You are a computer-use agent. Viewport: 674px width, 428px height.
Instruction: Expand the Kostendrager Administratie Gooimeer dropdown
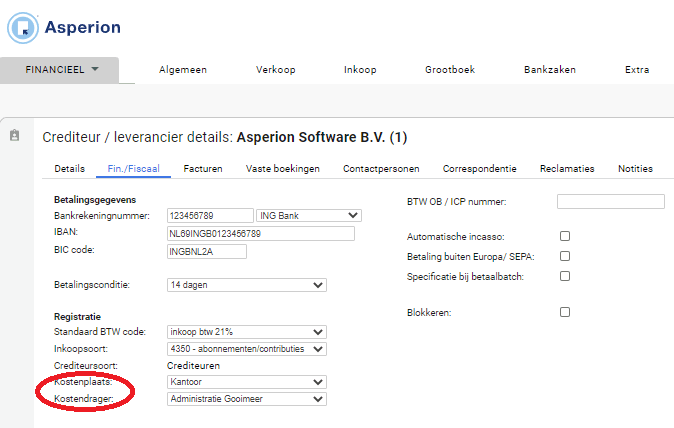247,399
